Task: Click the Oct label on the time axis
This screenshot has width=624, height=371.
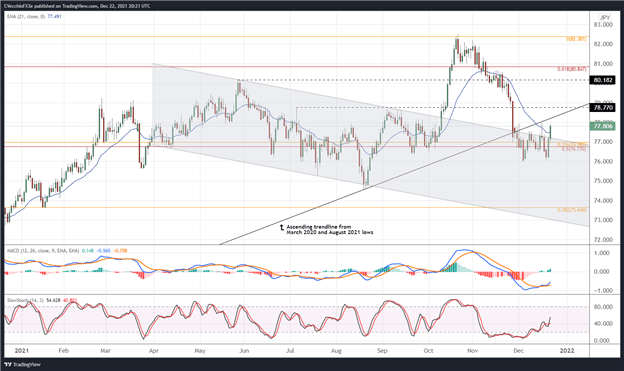Action: (428, 351)
